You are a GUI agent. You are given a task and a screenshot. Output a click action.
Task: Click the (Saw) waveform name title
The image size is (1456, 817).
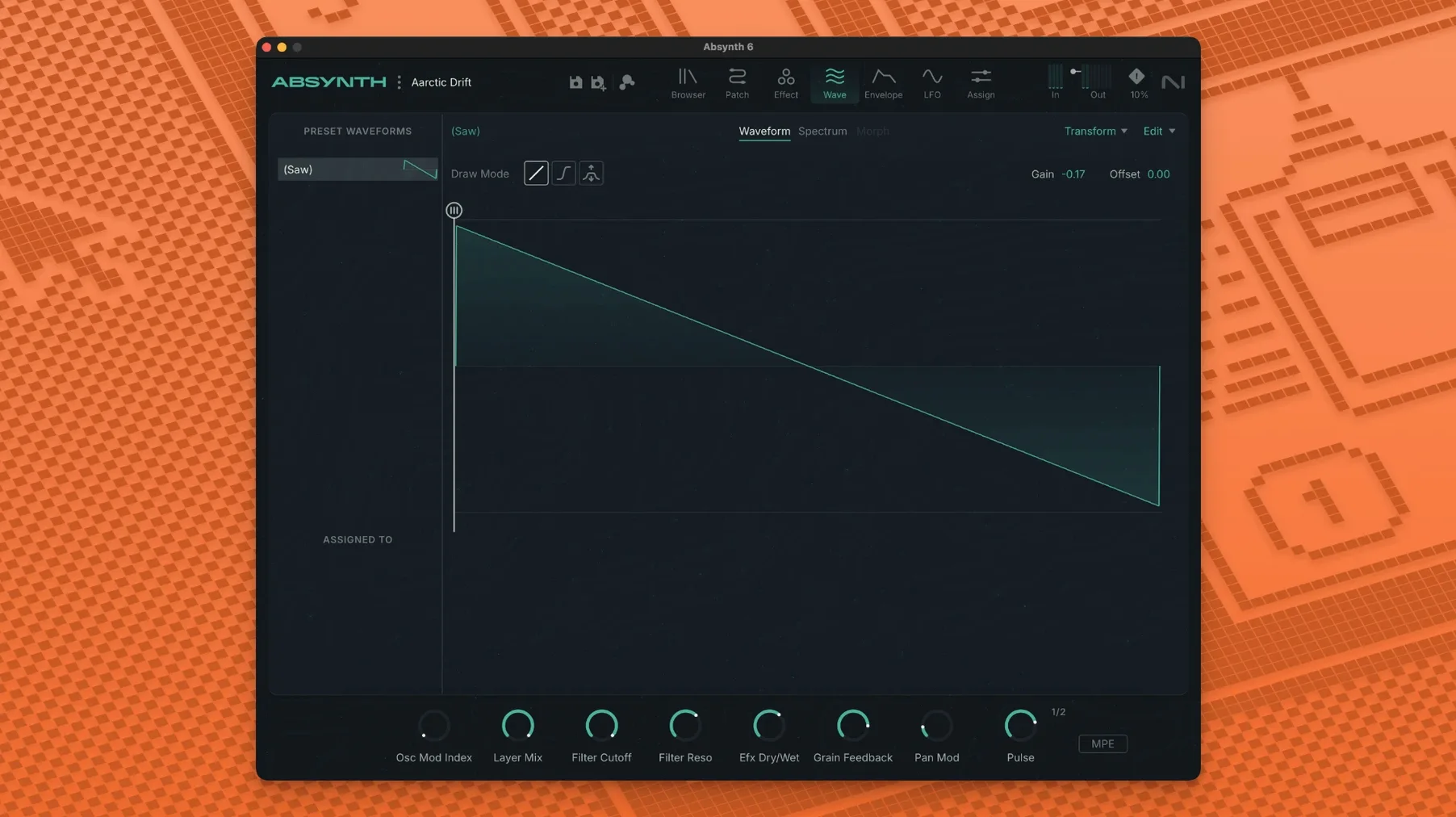[465, 131]
